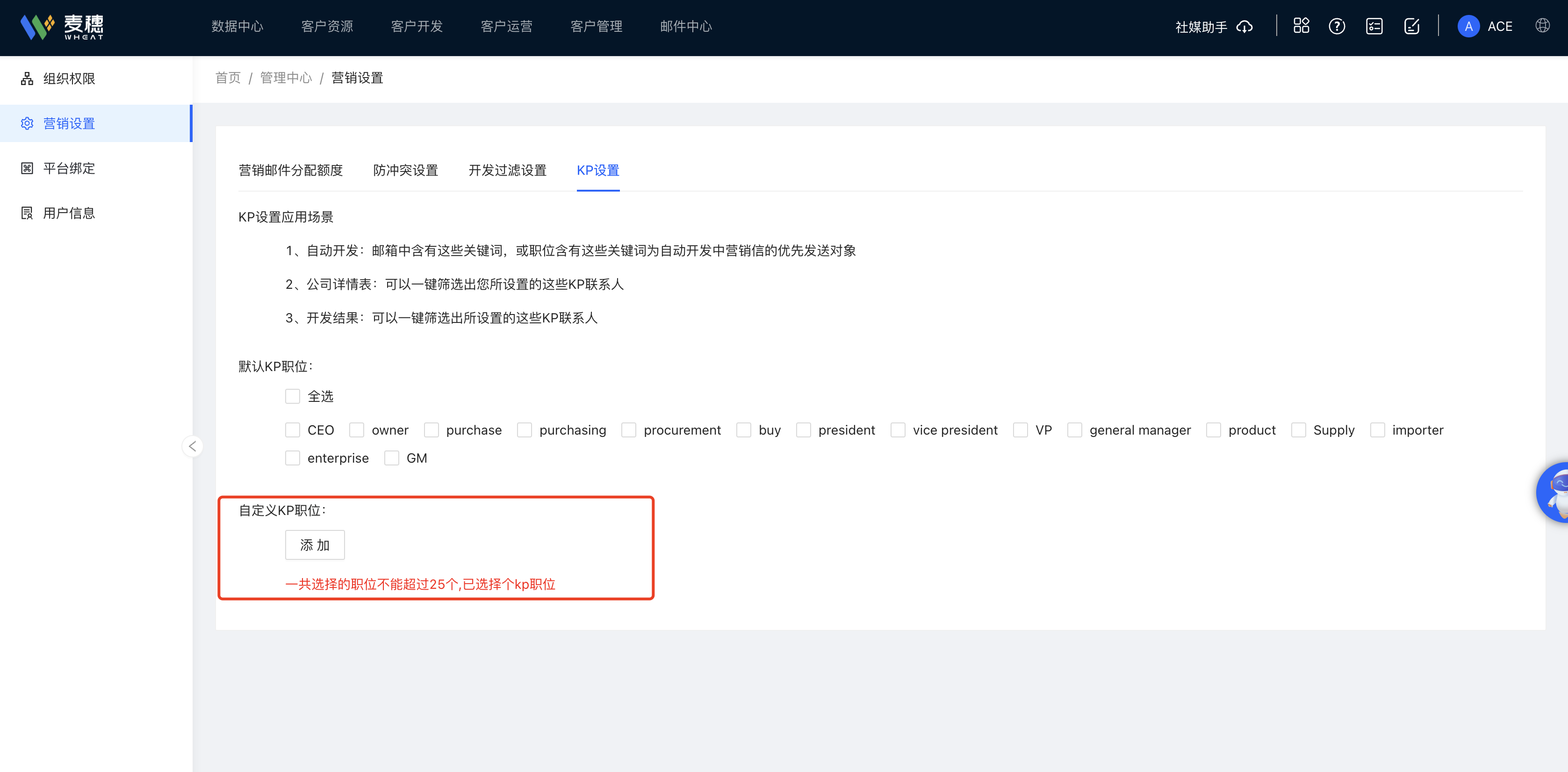Check the product checkbox
The width and height of the screenshot is (1568, 772).
[1214, 430]
